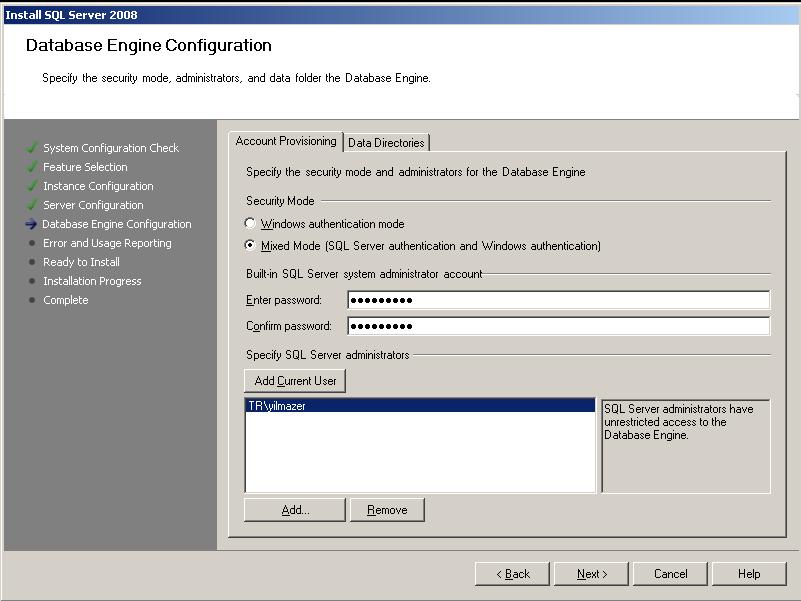Click Installation Progress step label
Image resolution: width=801 pixels, height=601 pixels.
(92, 281)
